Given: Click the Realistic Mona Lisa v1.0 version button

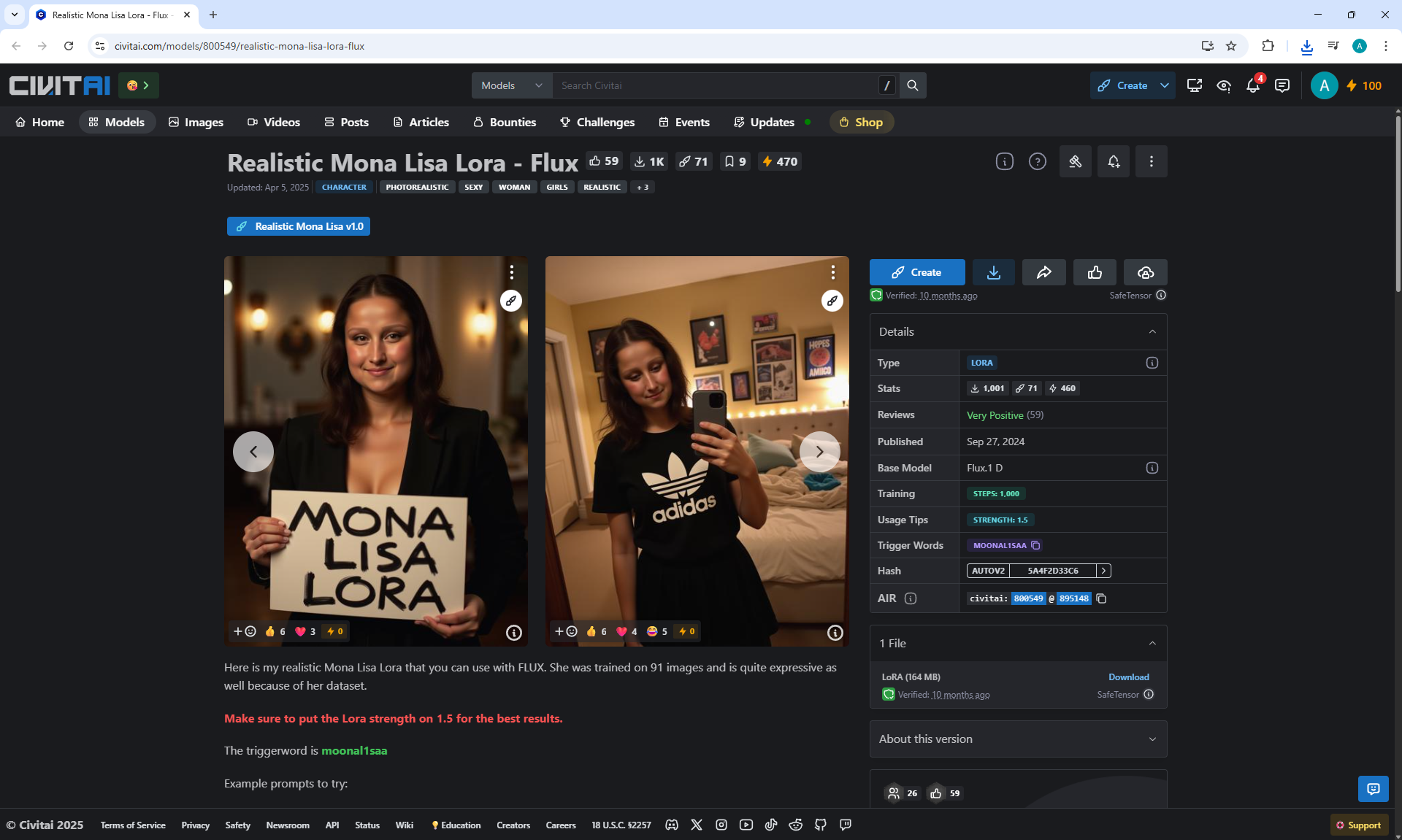Looking at the screenshot, I should point(299,226).
